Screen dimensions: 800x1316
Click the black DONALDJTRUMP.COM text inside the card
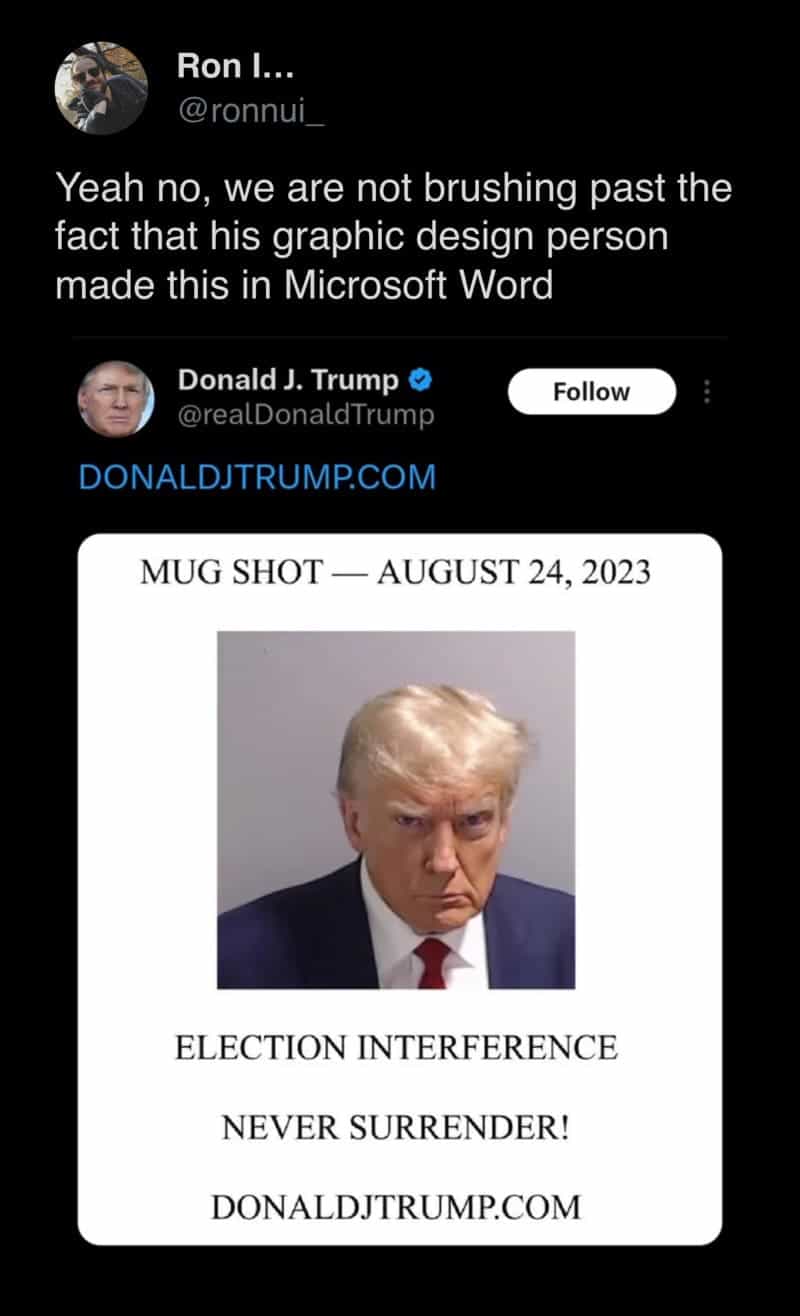point(396,1207)
